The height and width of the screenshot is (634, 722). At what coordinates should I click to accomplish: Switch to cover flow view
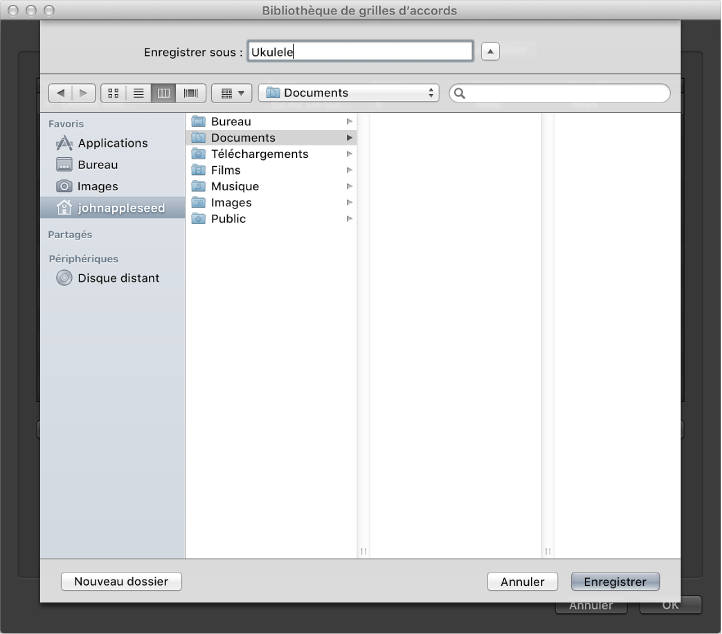[x=191, y=93]
